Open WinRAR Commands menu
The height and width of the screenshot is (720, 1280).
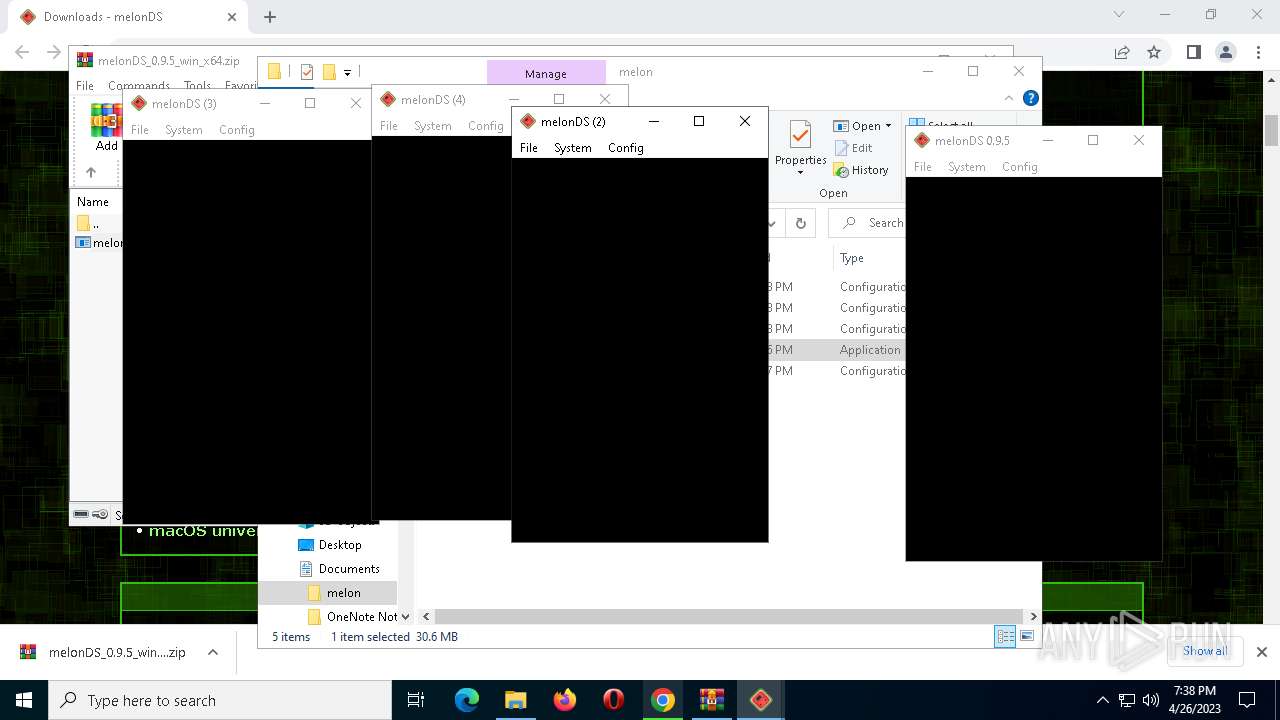[x=139, y=86]
